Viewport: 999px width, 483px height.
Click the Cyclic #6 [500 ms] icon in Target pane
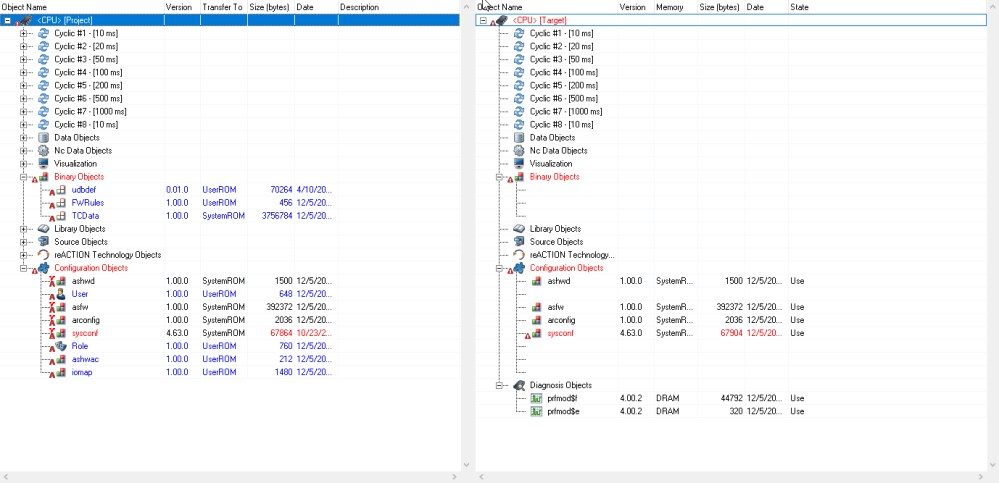tap(519, 98)
